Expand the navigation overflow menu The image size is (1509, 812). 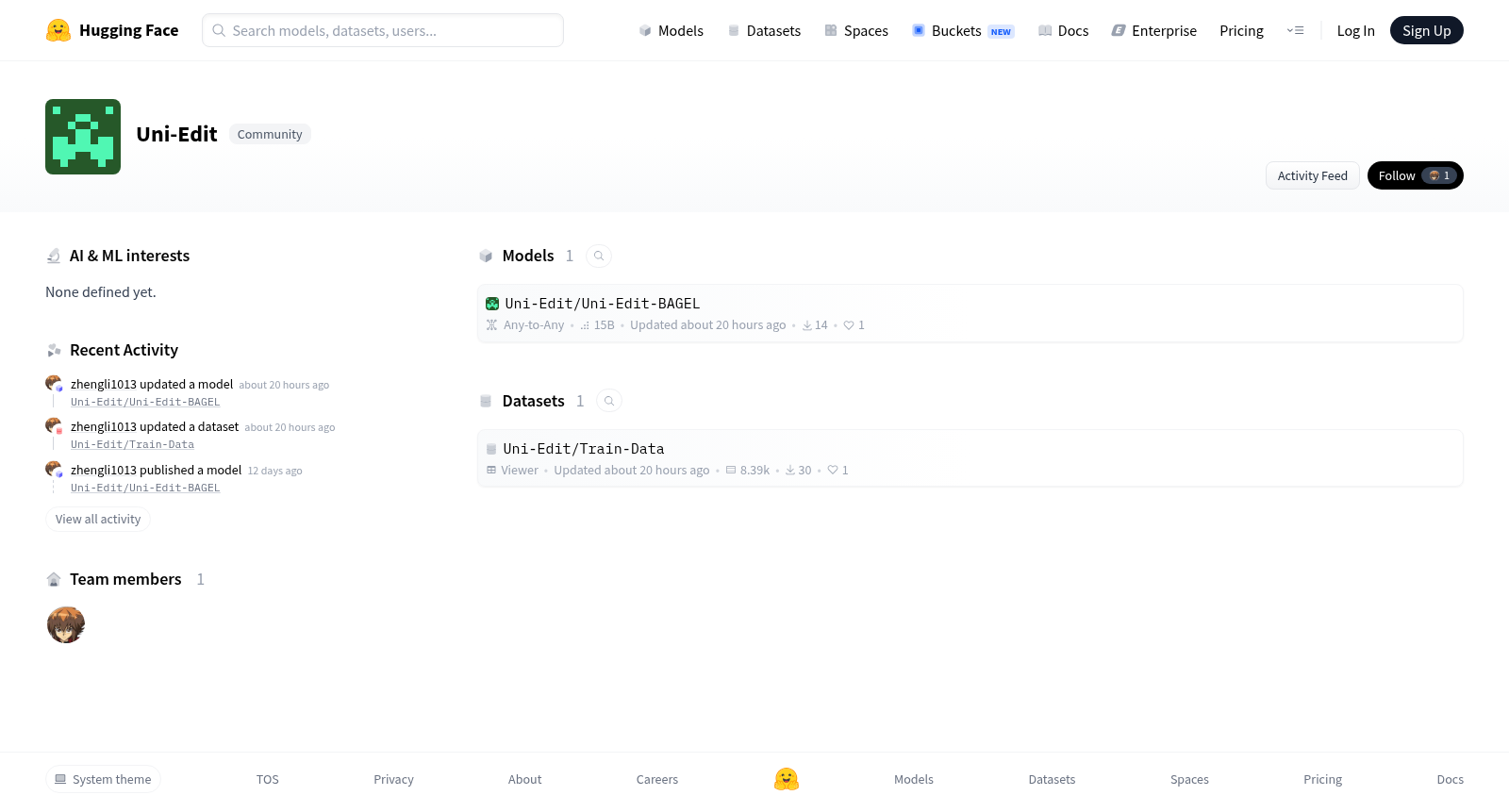click(x=1295, y=30)
